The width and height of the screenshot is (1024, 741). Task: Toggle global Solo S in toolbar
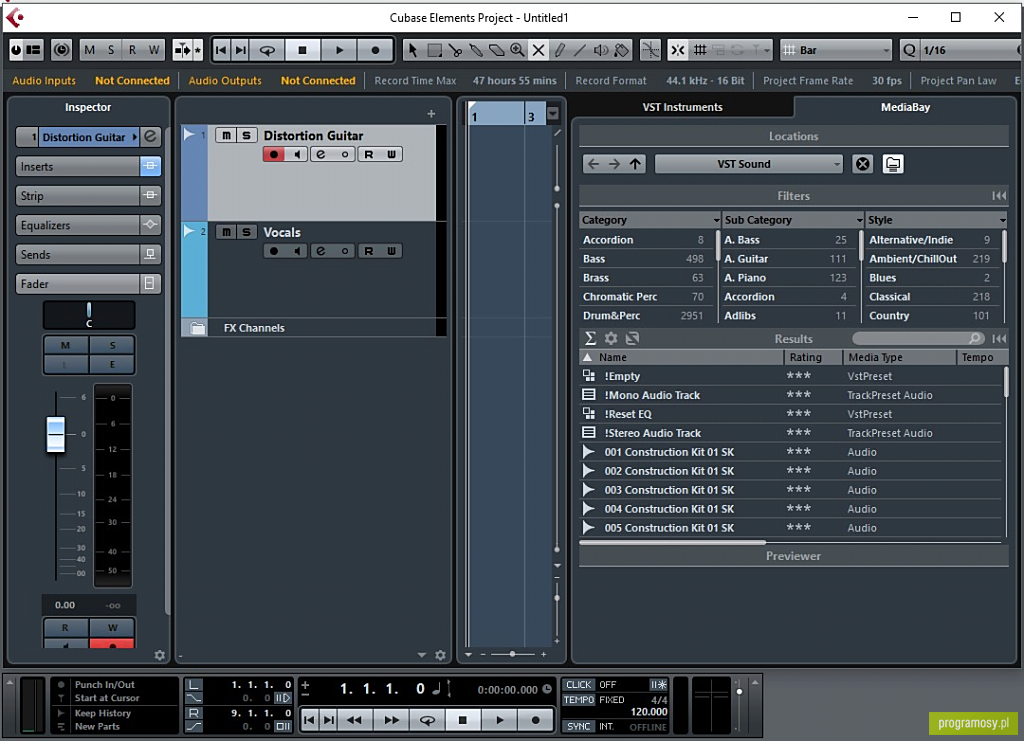pos(111,50)
